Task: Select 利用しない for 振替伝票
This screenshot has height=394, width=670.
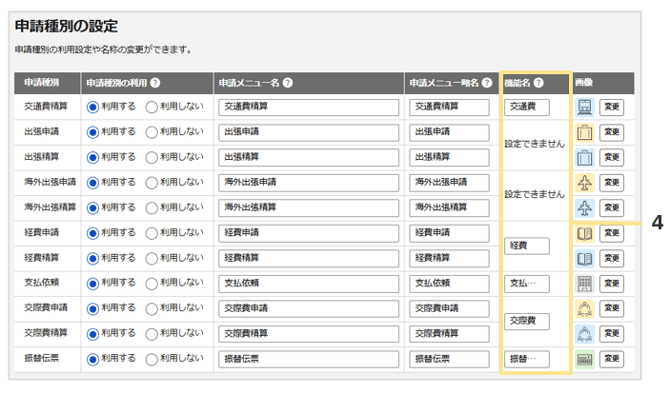Action: click(151, 359)
